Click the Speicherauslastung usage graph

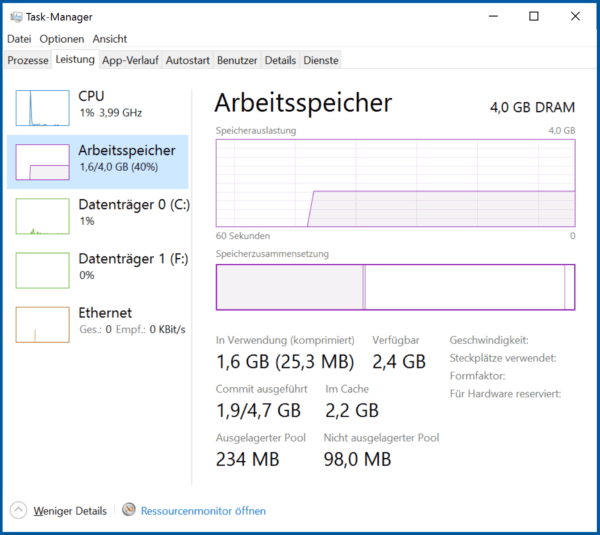tap(395, 184)
